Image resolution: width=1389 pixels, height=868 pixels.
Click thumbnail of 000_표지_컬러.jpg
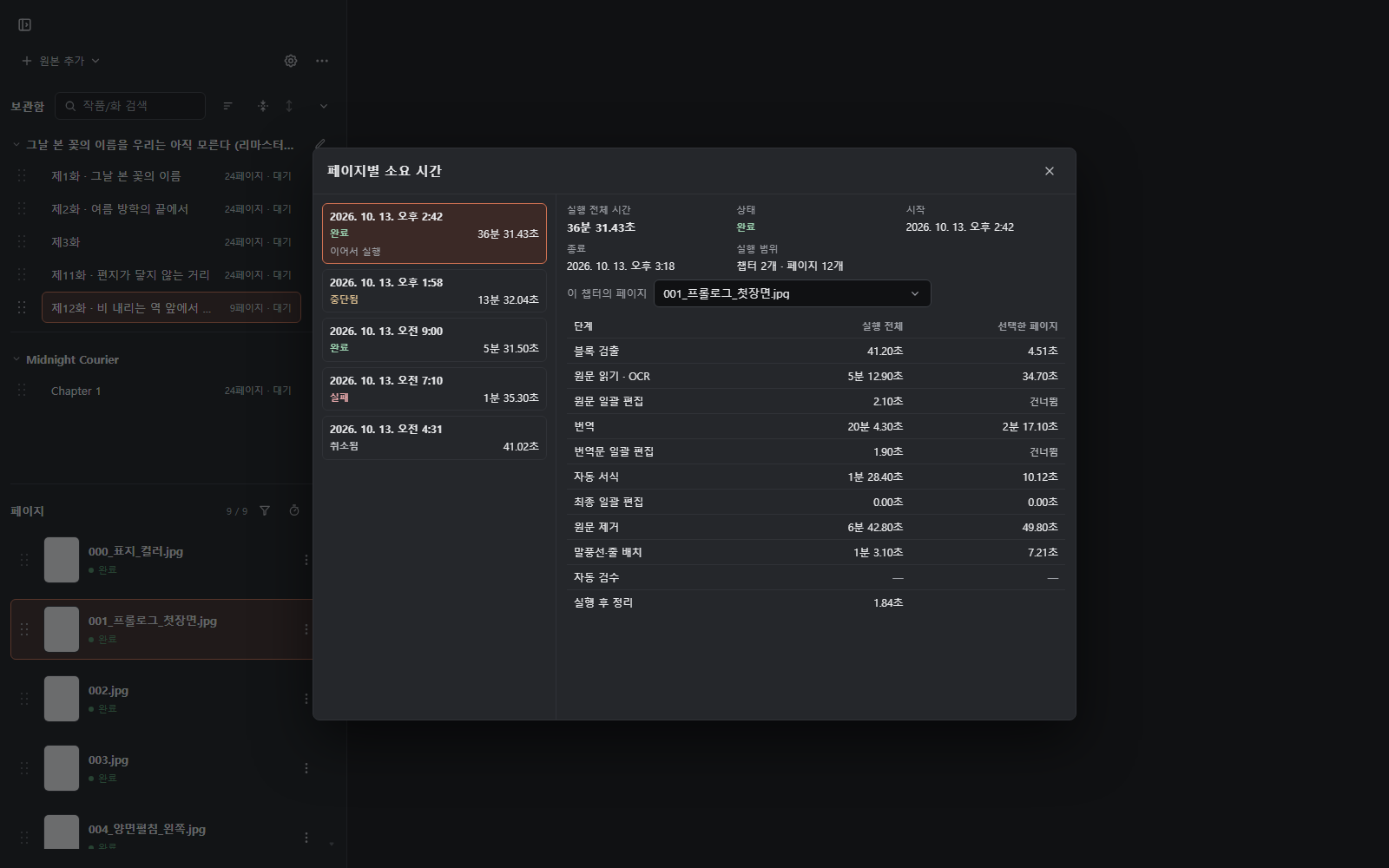click(x=62, y=560)
